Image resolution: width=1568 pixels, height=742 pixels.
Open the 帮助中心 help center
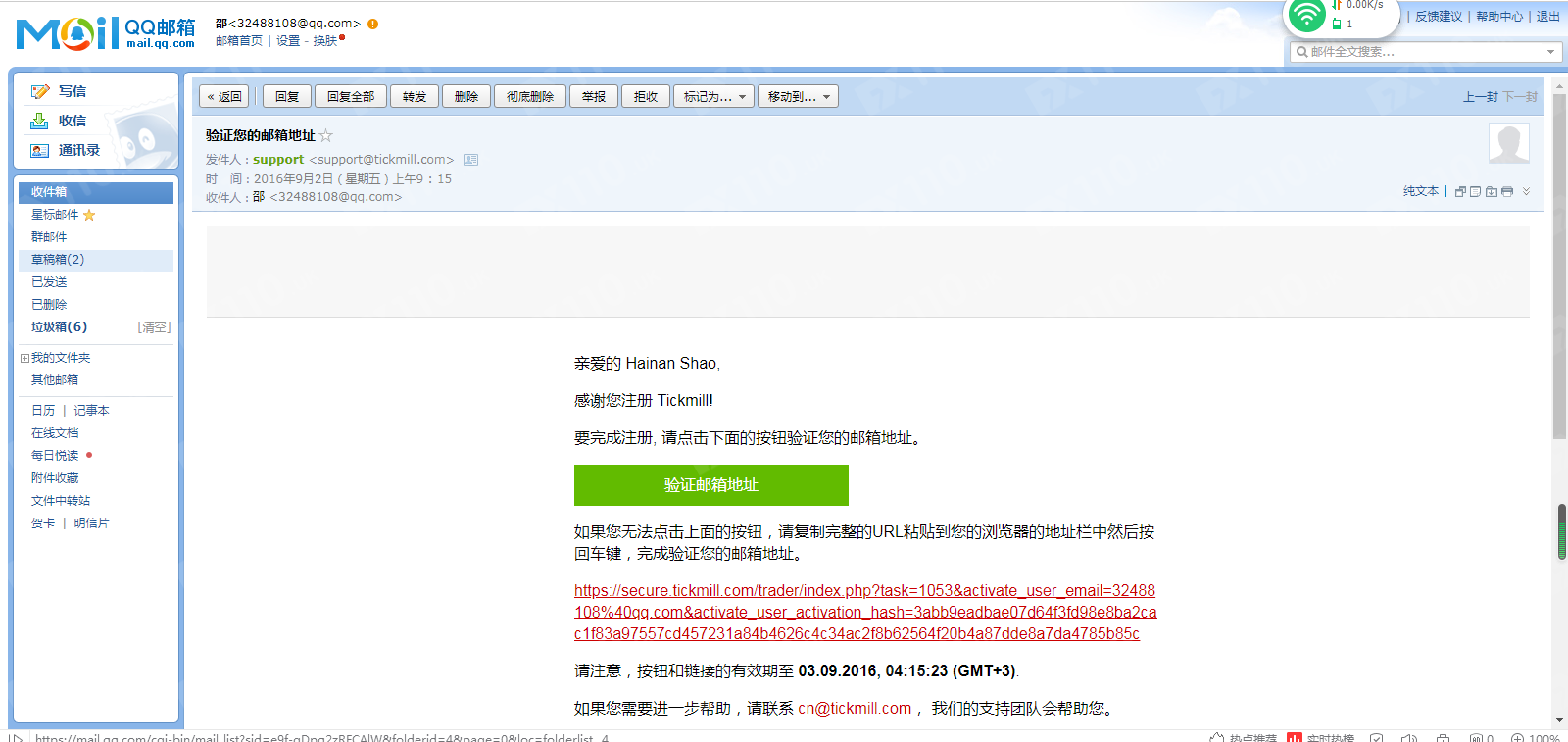tap(1499, 17)
